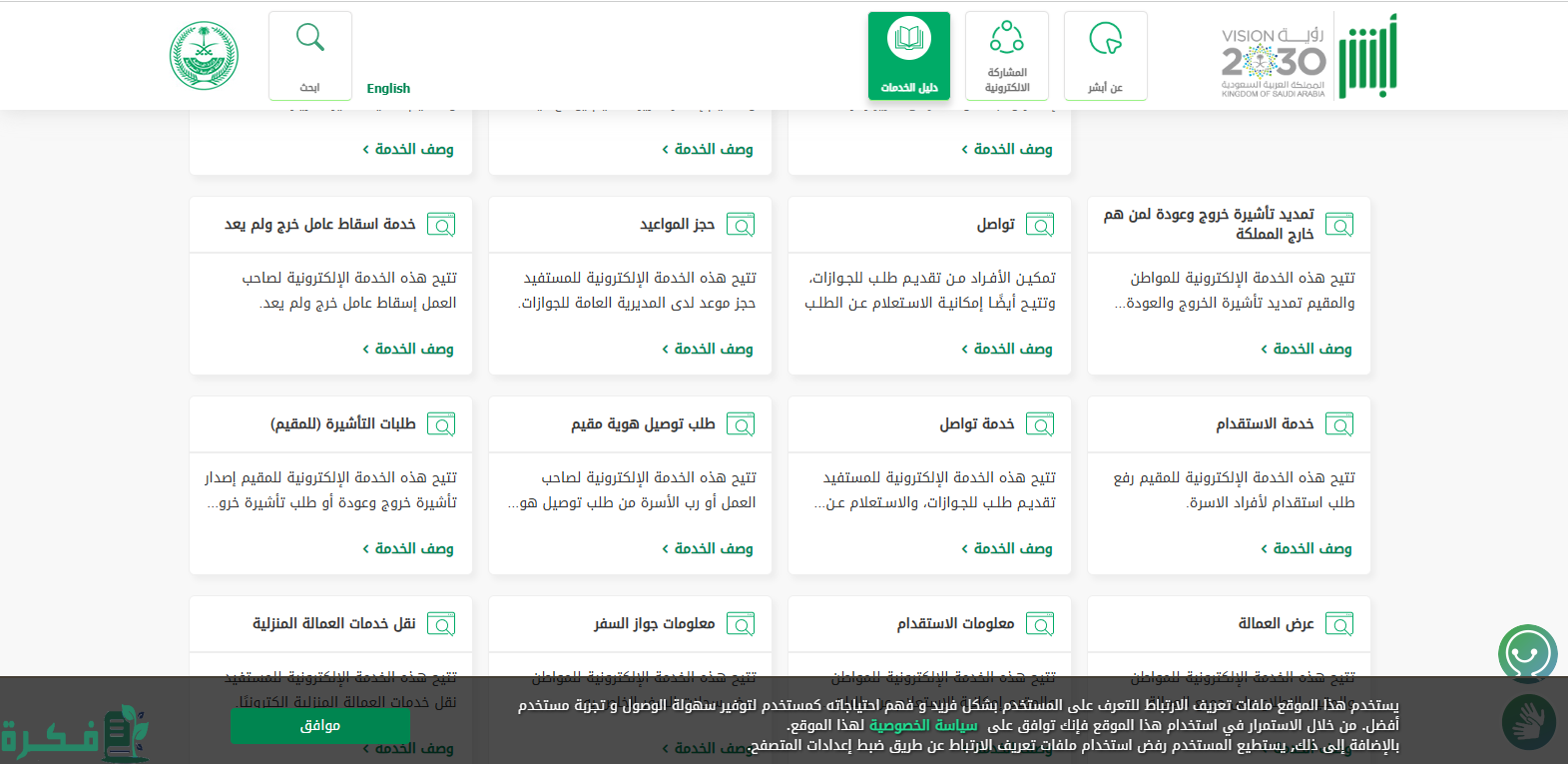The width and height of the screenshot is (1568, 764).
Task: Switch language to English
Action: pyautogui.click(x=388, y=88)
